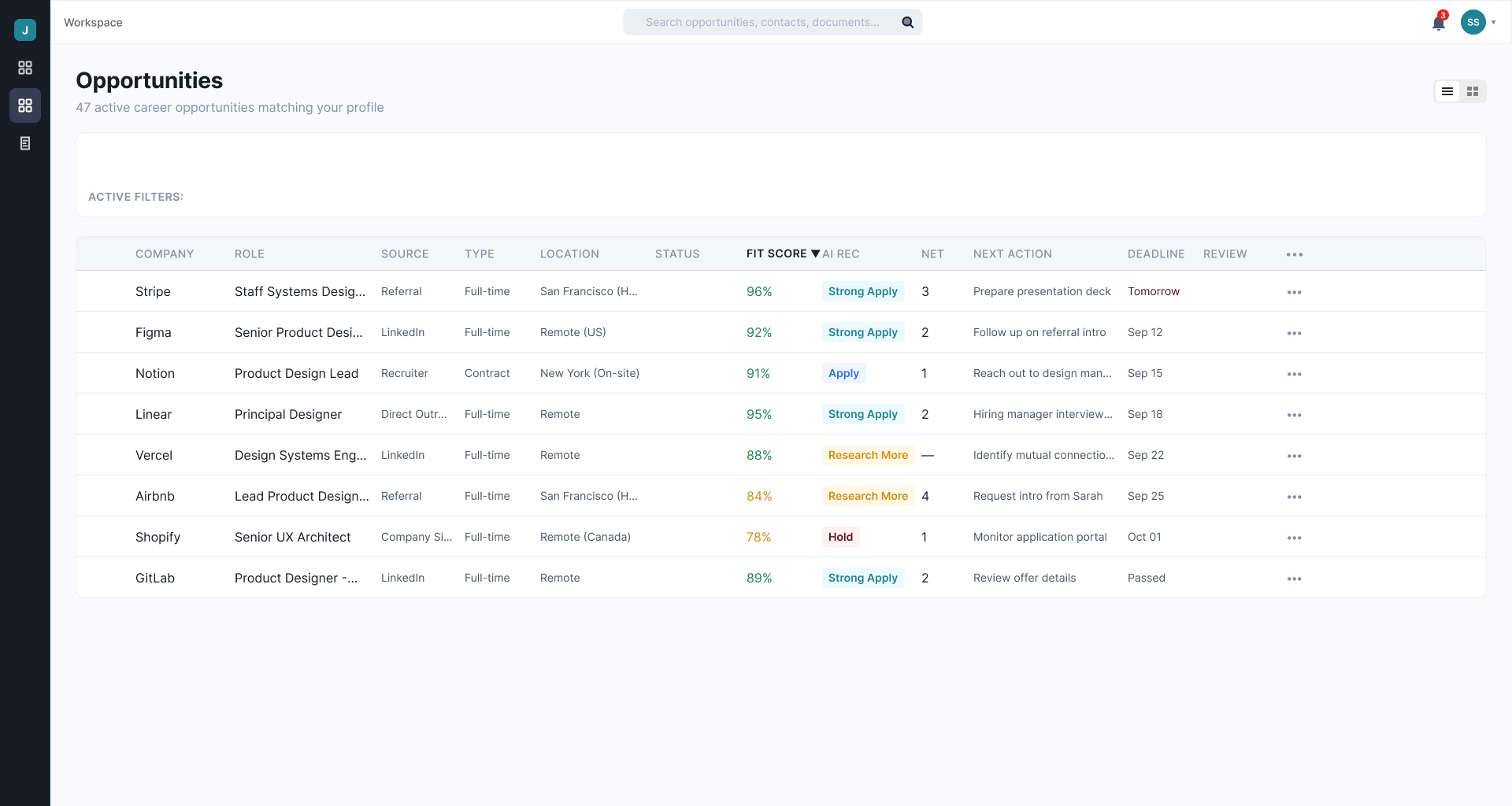The image size is (1512, 806).
Task: Click the Tomorrow deadline for Stripe
Action: pyautogui.click(x=1154, y=291)
